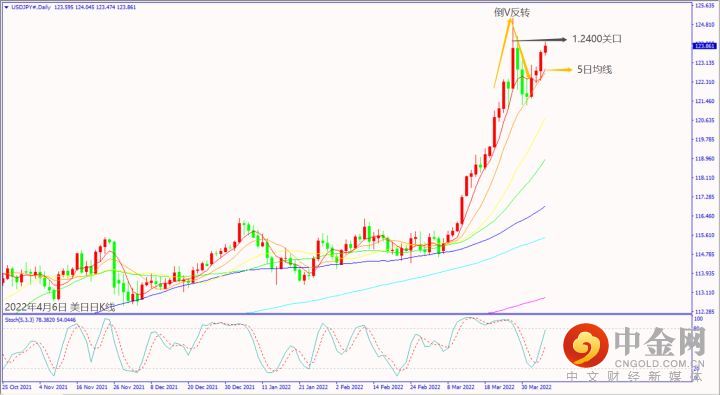
Task: Select the highlighted current price tag 123.861
Action: click(704, 46)
